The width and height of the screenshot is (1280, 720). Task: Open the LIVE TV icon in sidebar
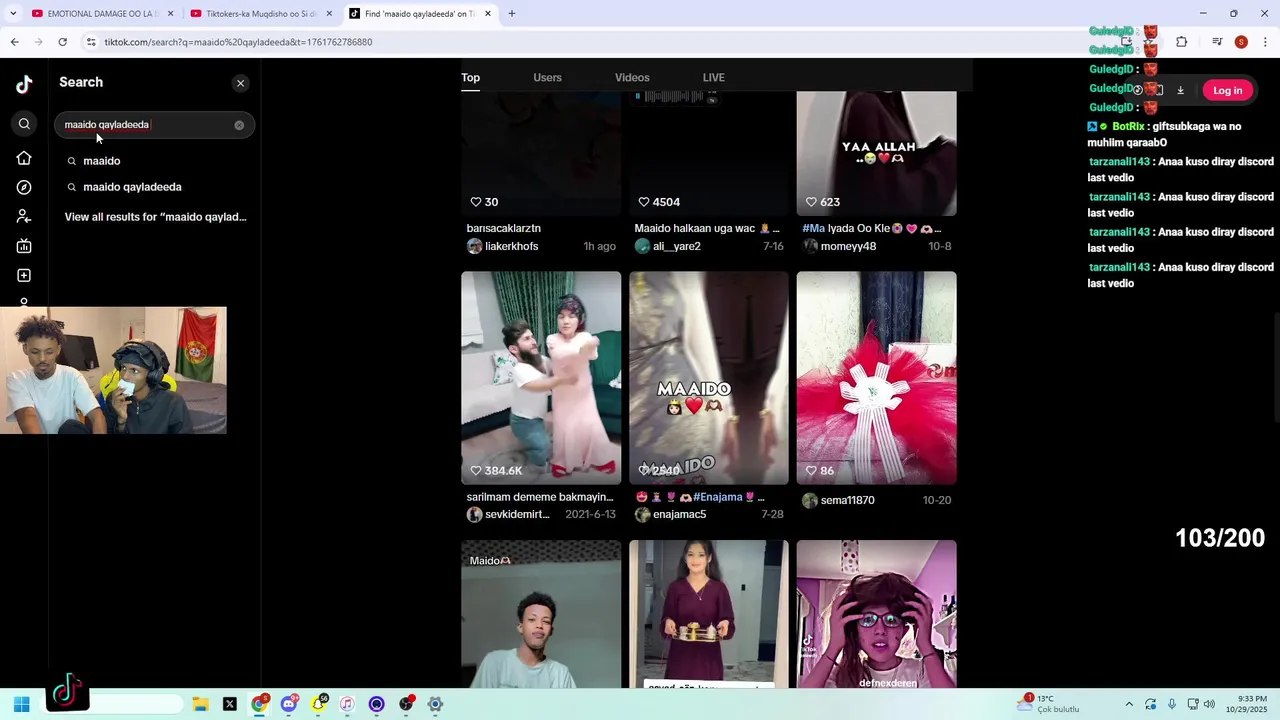click(24, 246)
